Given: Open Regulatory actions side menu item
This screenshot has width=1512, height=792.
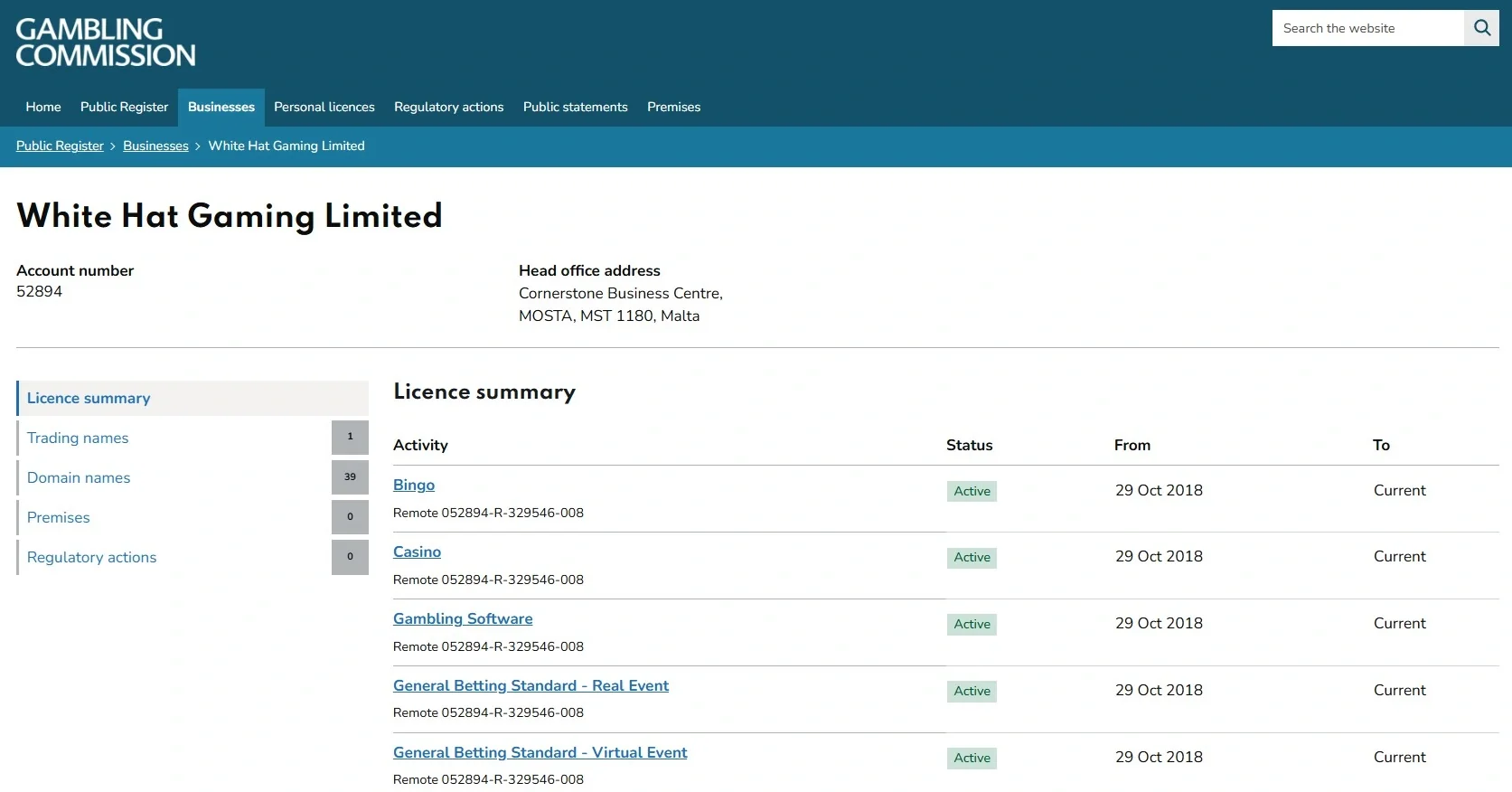Looking at the screenshot, I should point(91,557).
